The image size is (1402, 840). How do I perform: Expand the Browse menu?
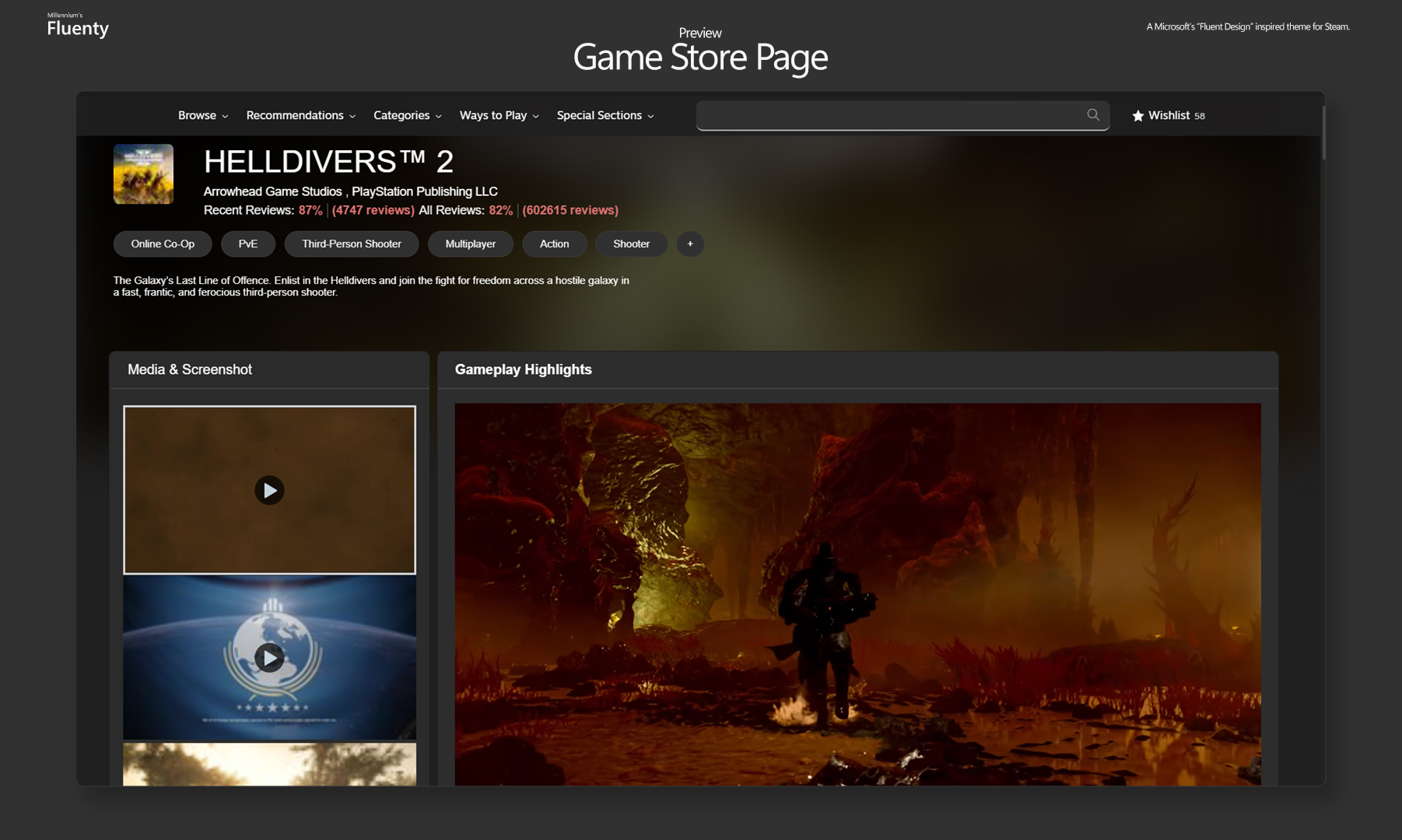pos(203,115)
